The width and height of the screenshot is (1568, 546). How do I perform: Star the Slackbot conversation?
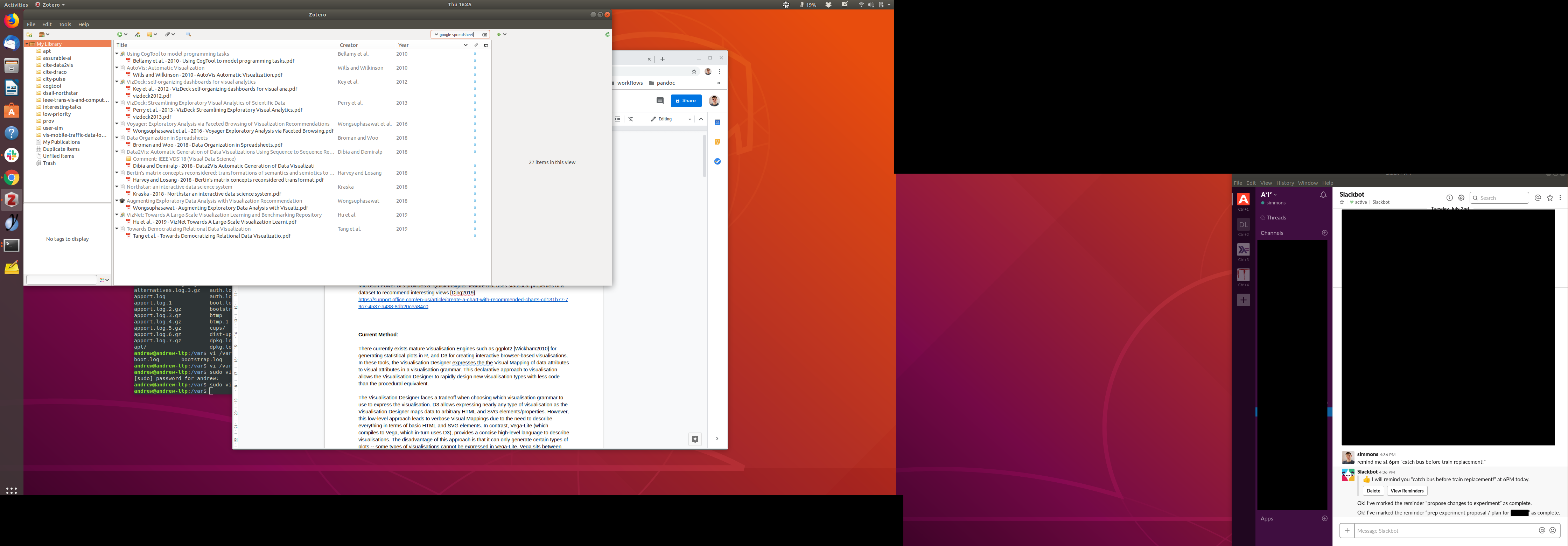point(1342,203)
